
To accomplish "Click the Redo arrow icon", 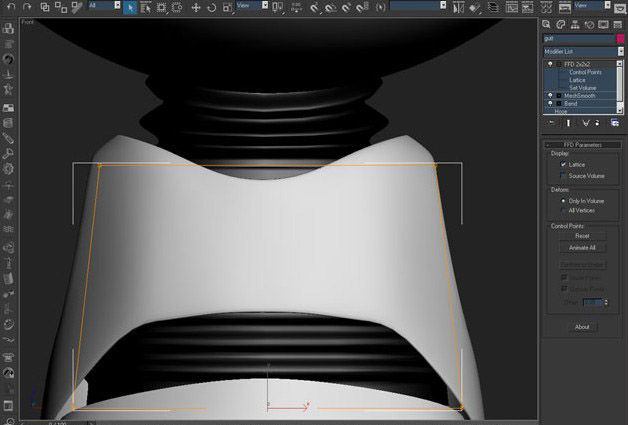I will pyautogui.click(x=26, y=7).
